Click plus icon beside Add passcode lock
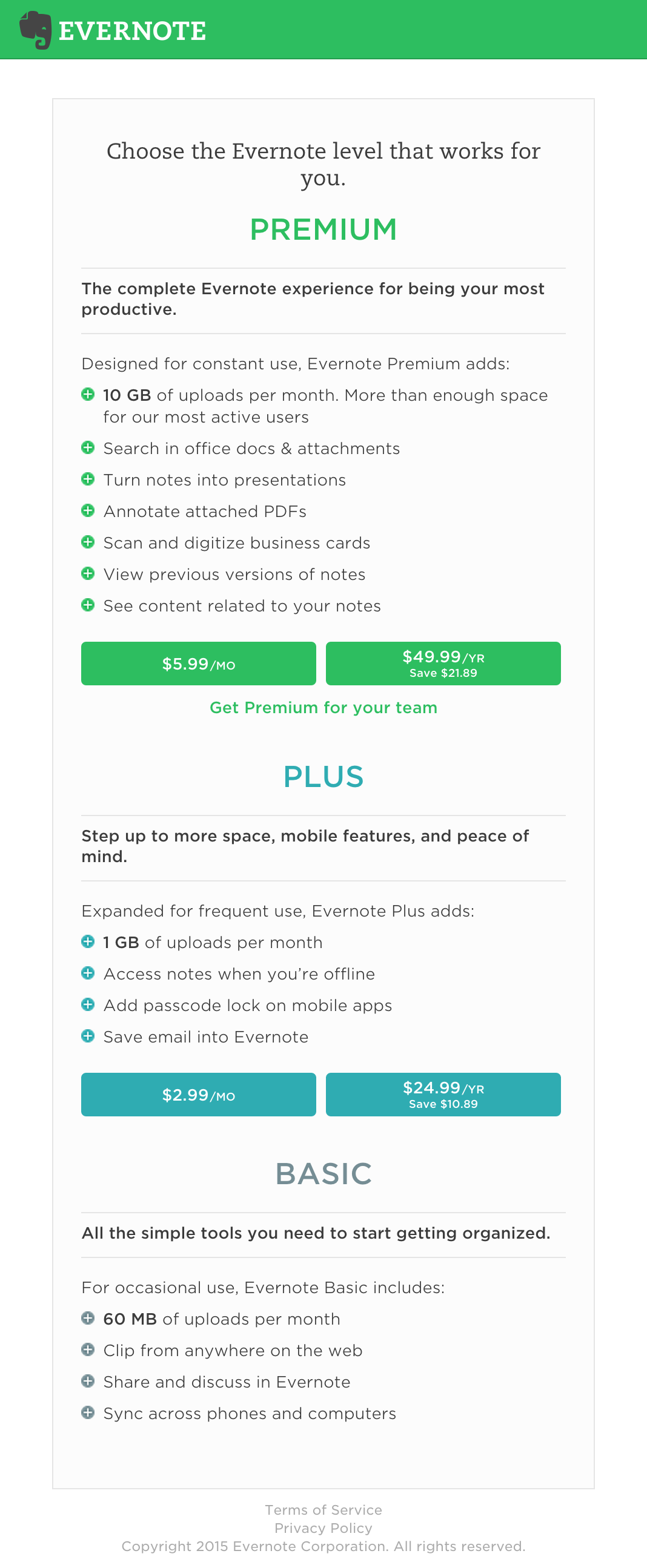 coord(88,1004)
